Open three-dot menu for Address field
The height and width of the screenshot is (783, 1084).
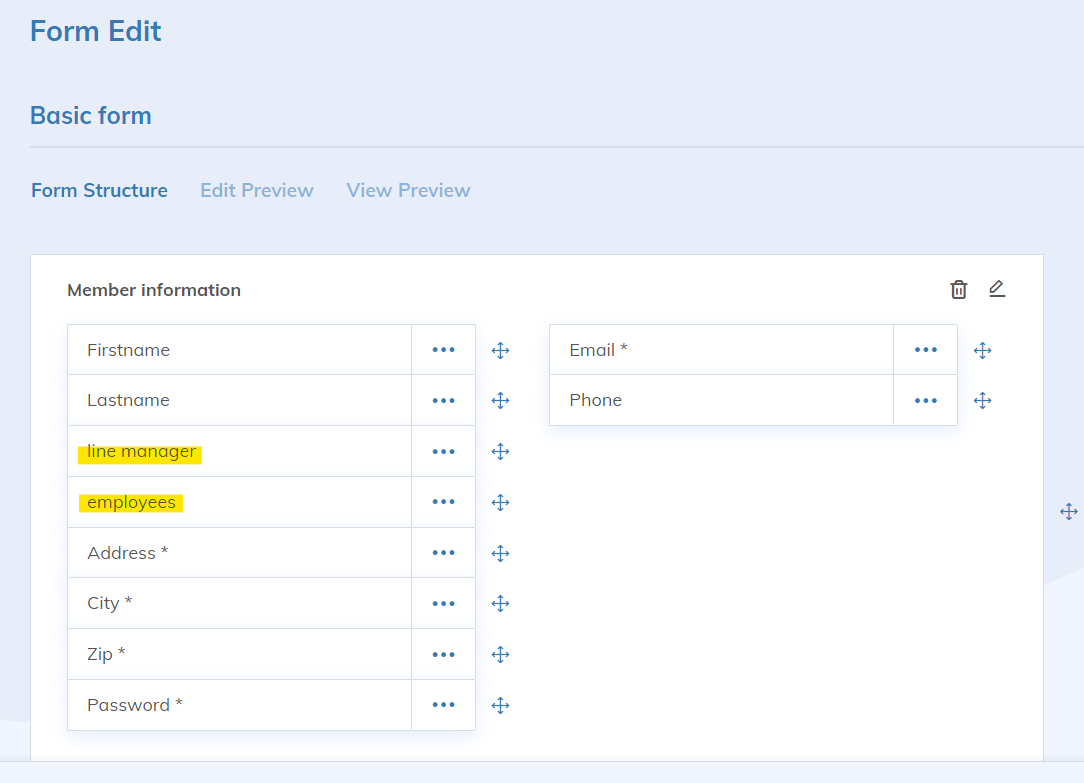click(443, 553)
